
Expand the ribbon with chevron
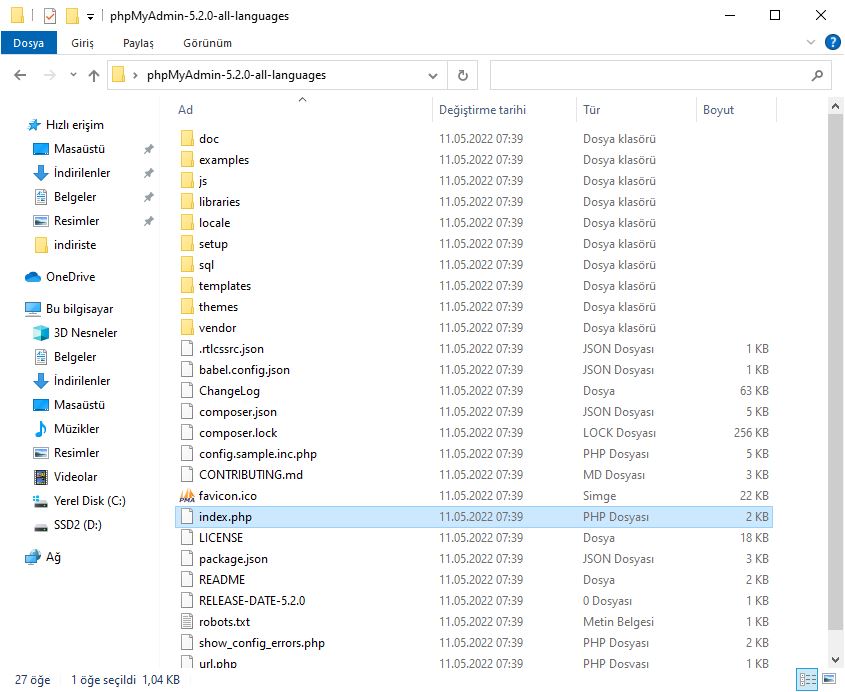(x=811, y=42)
